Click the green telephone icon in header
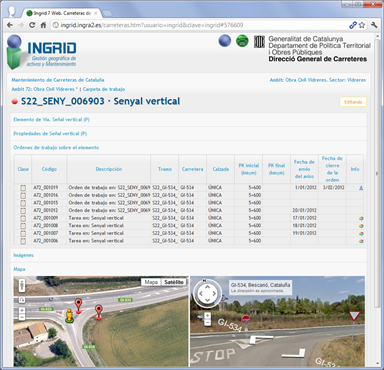384x370 pixels. 242,41
